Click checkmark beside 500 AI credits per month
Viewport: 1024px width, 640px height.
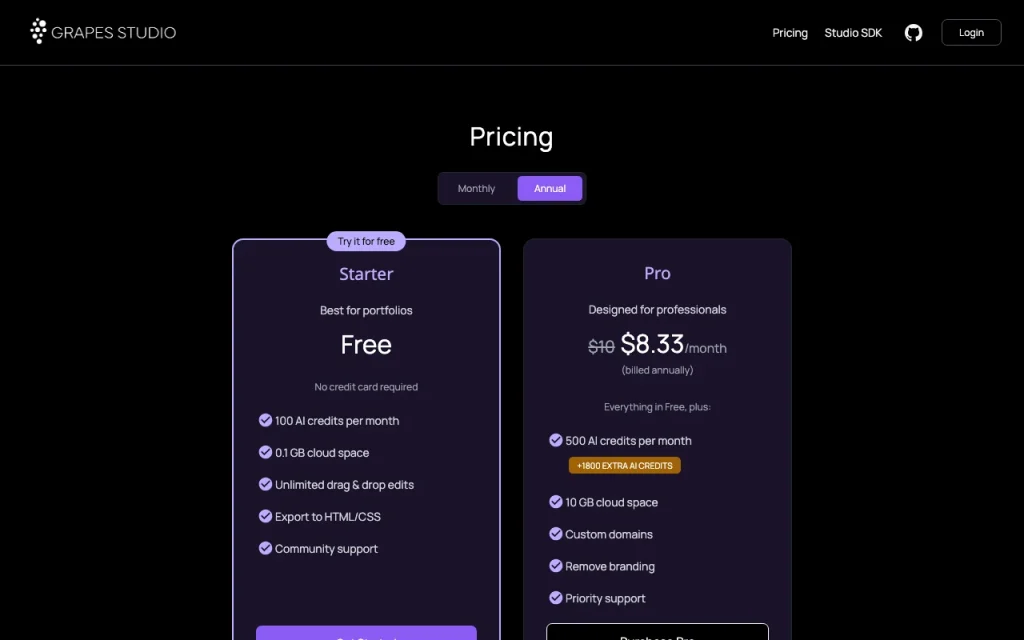tap(556, 440)
